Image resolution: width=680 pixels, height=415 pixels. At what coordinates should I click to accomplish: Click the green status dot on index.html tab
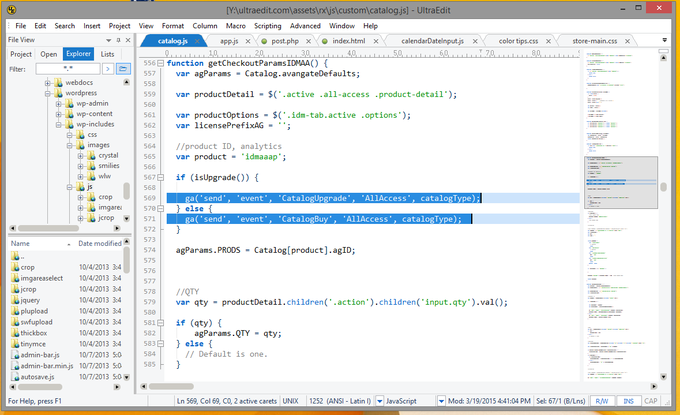[x=325, y=41]
